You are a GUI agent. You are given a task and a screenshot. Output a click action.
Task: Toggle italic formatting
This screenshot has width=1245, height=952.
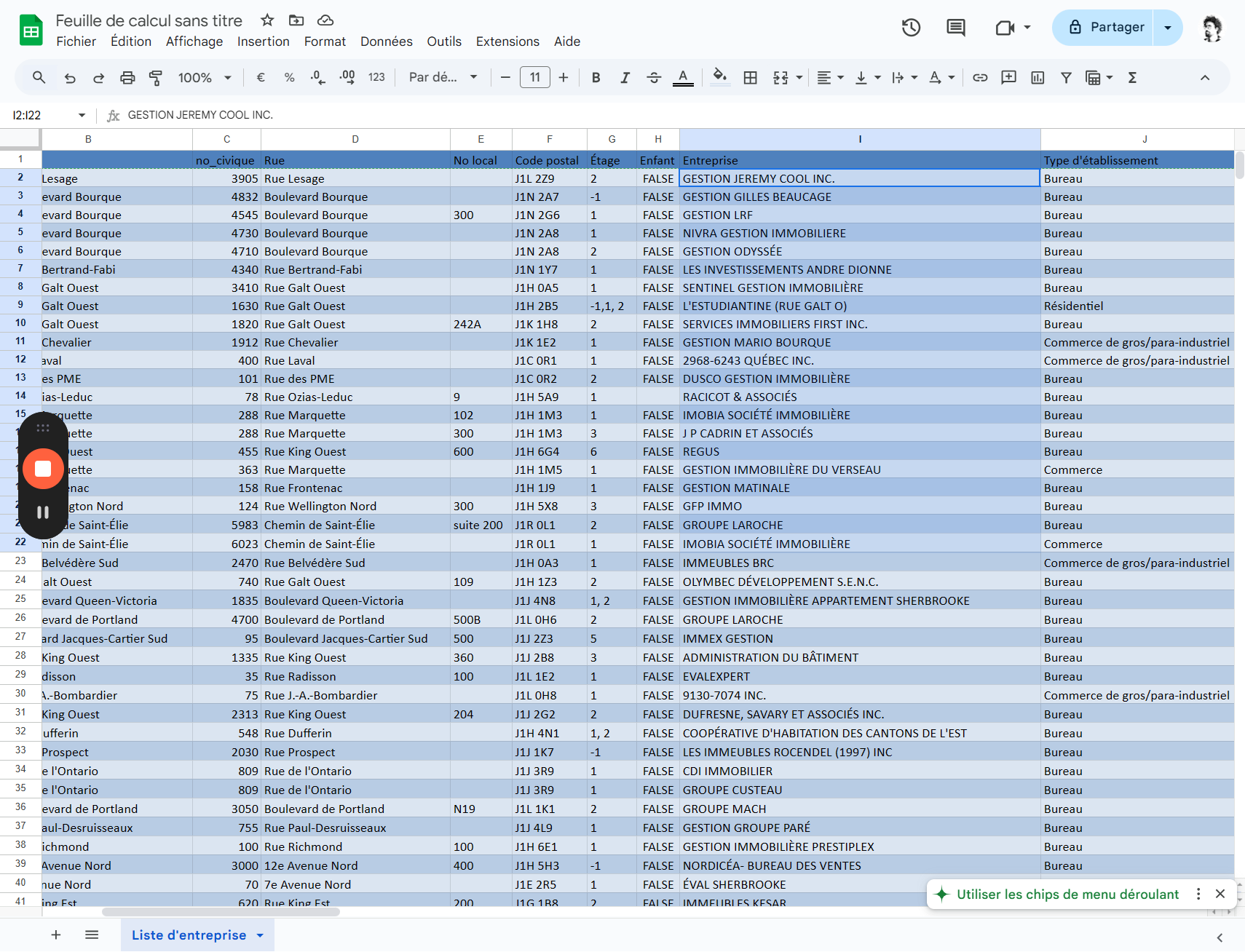(x=625, y=77)
